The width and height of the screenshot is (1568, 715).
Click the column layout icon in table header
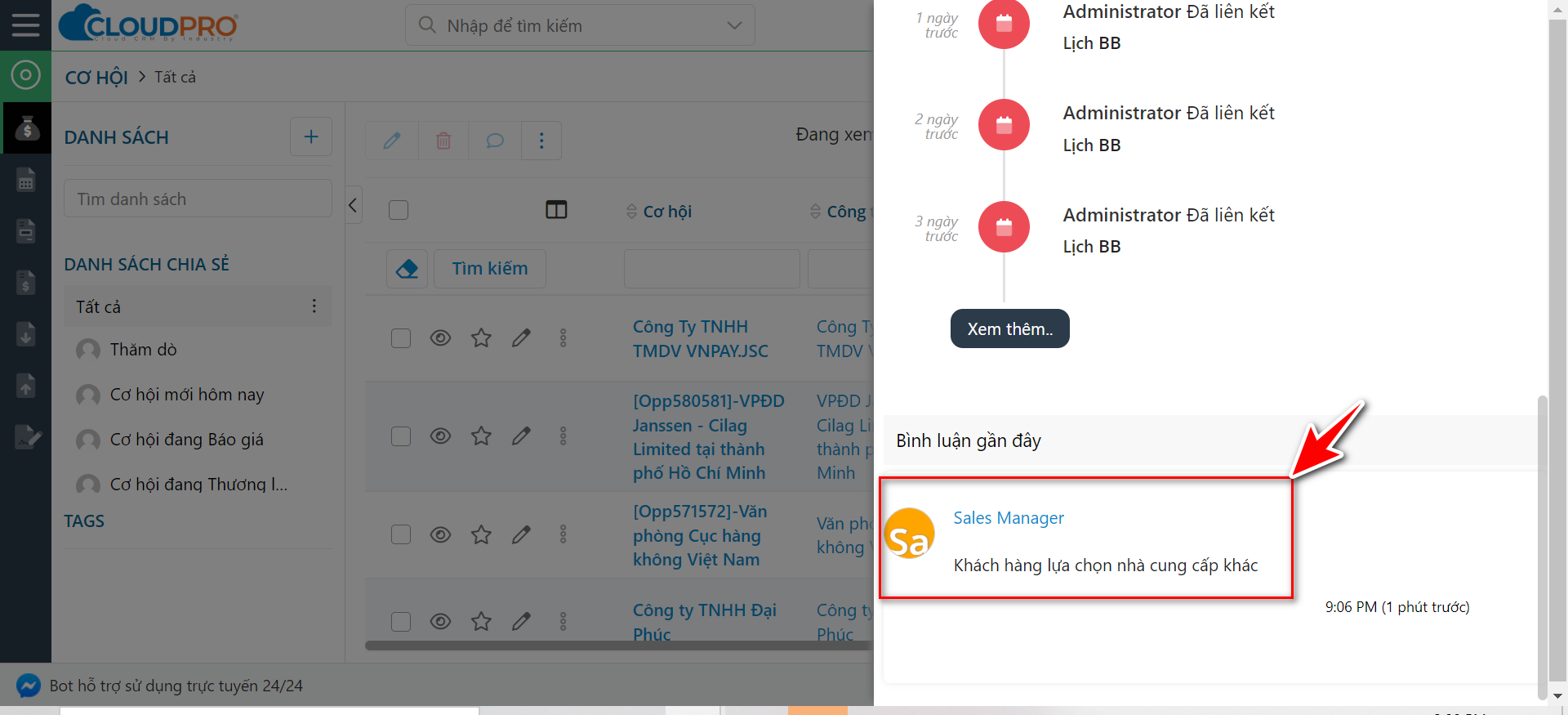(556, 210)
